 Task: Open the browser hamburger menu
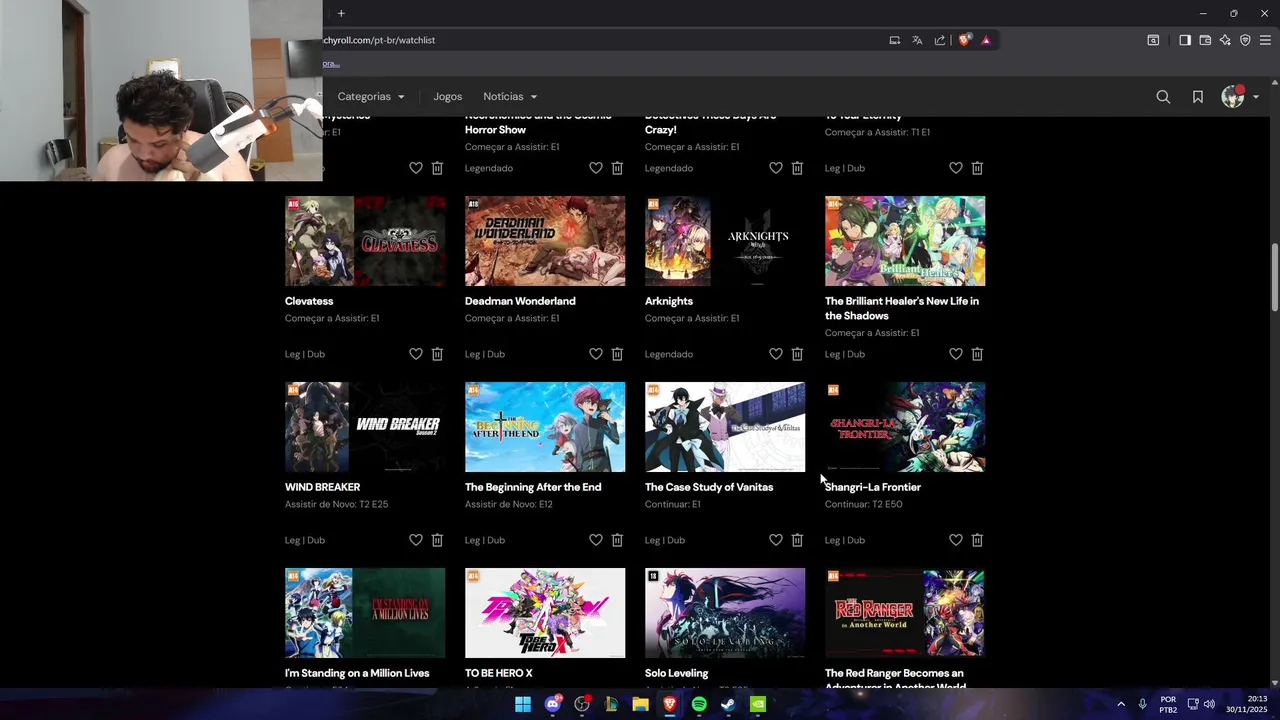(x=1265, y=40)
